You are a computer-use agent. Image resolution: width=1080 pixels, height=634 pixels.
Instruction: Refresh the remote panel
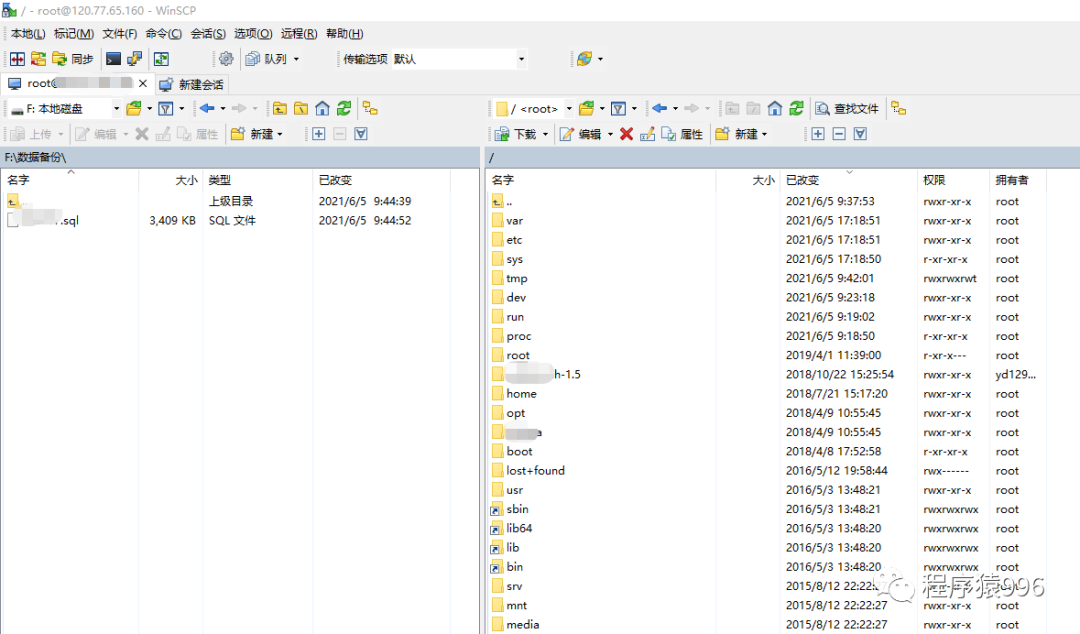click(796, 108)
